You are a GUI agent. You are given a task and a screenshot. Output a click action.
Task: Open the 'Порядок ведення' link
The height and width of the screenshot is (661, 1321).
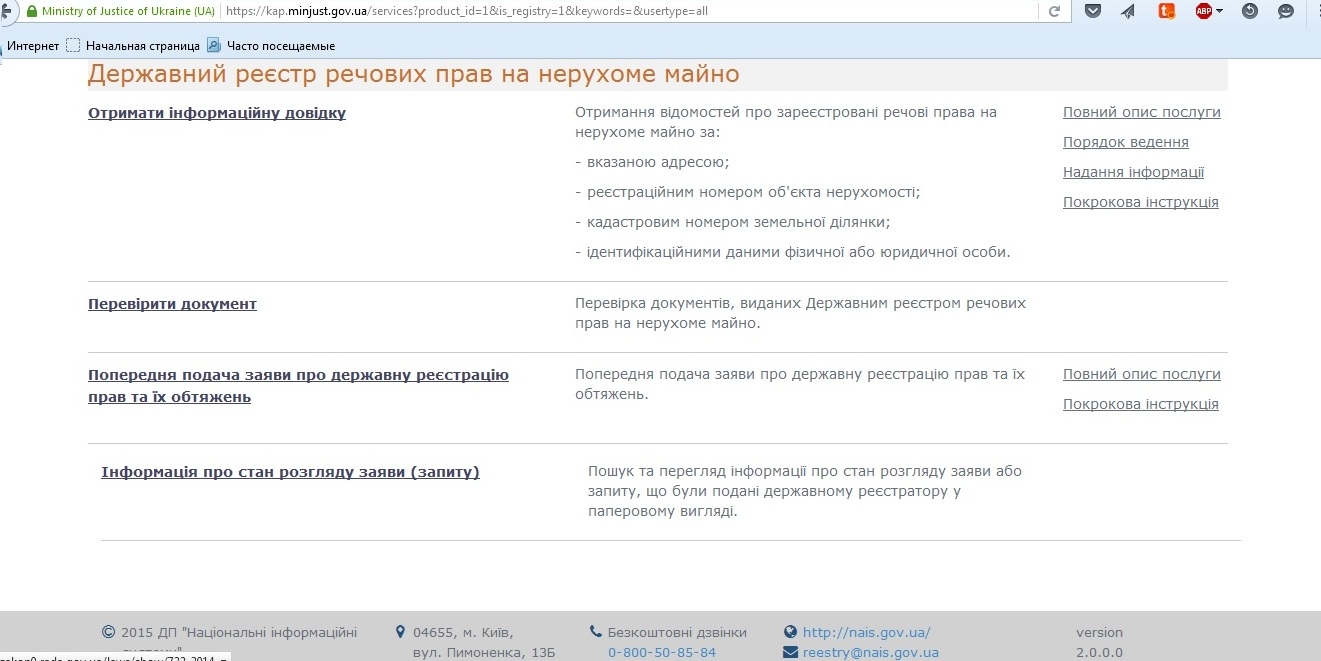tap(1125, 142)
